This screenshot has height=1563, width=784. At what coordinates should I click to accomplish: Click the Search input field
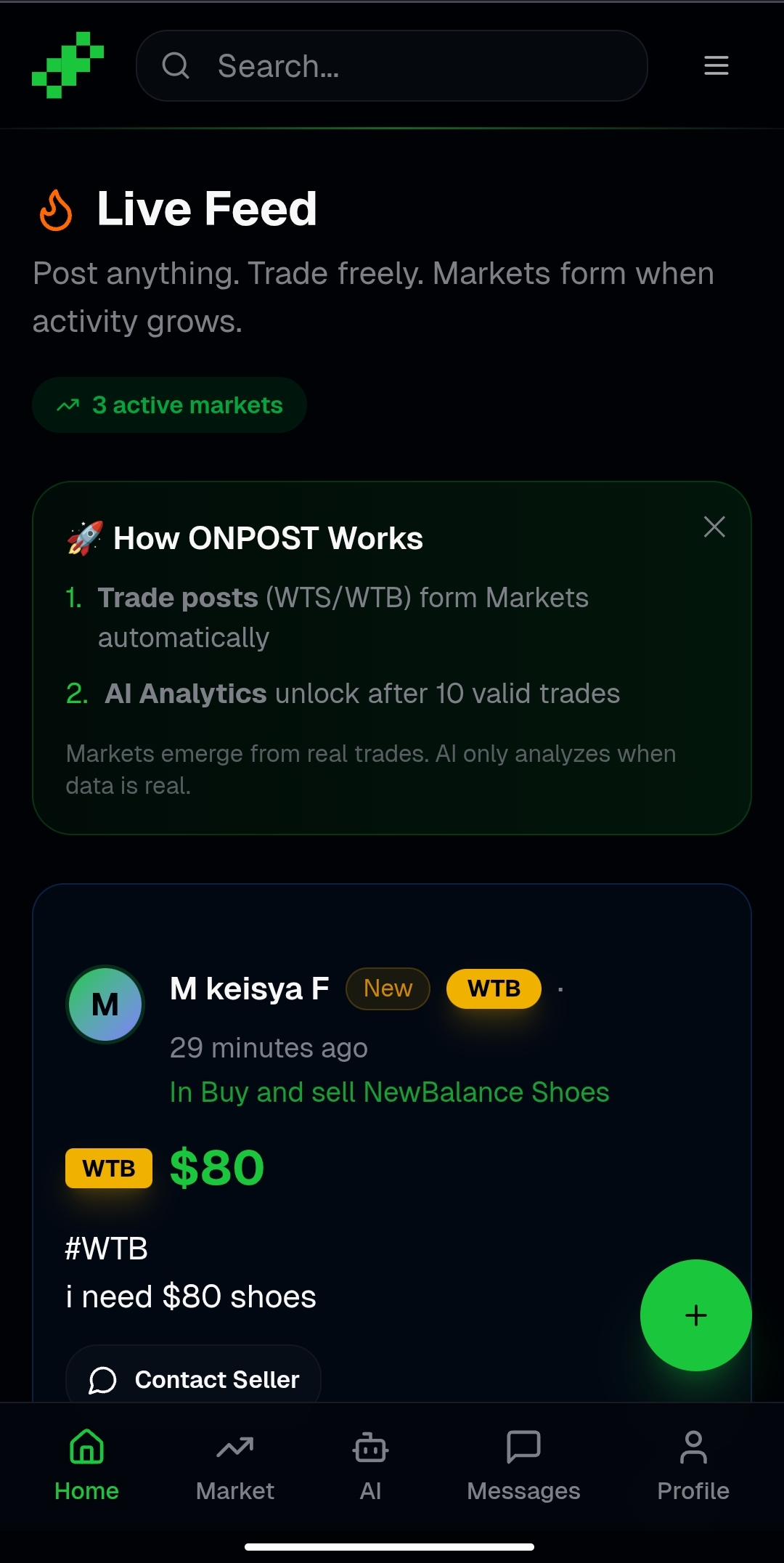point(392,65)
